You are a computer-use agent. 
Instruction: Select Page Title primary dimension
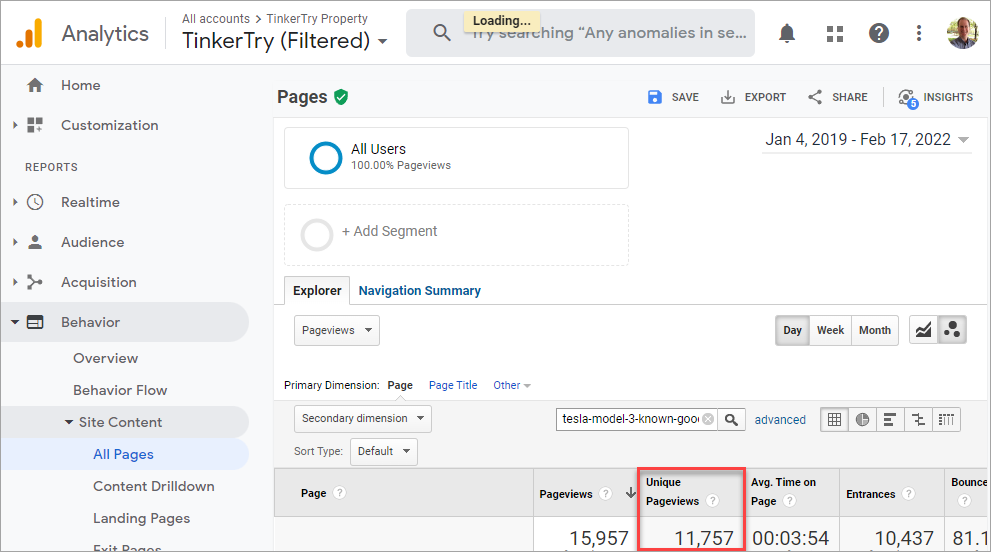point(453,385)
